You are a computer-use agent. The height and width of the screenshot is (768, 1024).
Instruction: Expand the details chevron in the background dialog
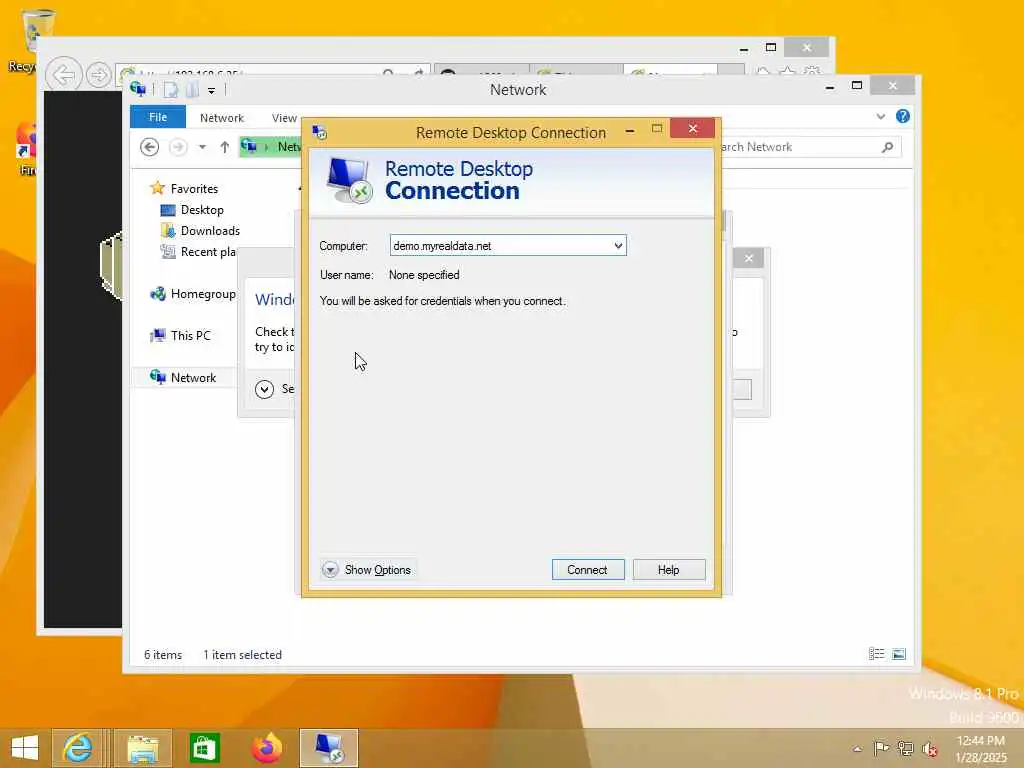(x=264, y=389)
